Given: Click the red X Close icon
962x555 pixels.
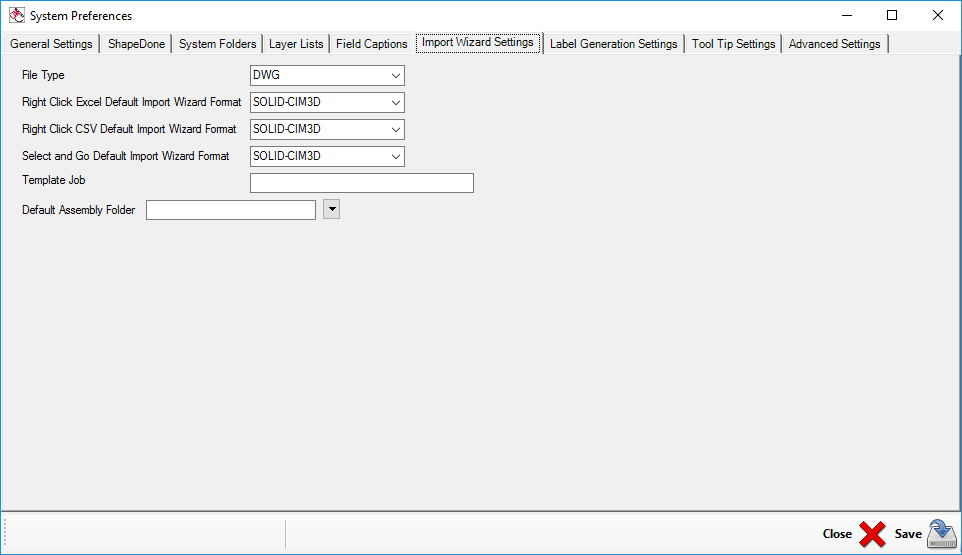Looking at the screenshot, I should (872, 534).
